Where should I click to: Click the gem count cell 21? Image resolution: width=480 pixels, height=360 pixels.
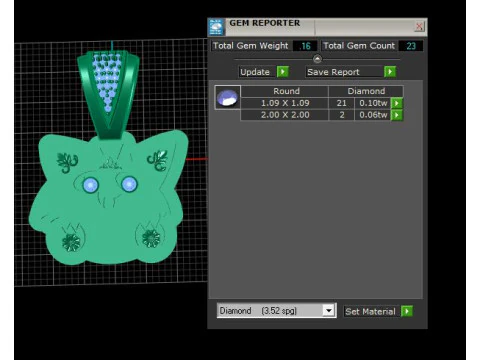pos(341,103)
